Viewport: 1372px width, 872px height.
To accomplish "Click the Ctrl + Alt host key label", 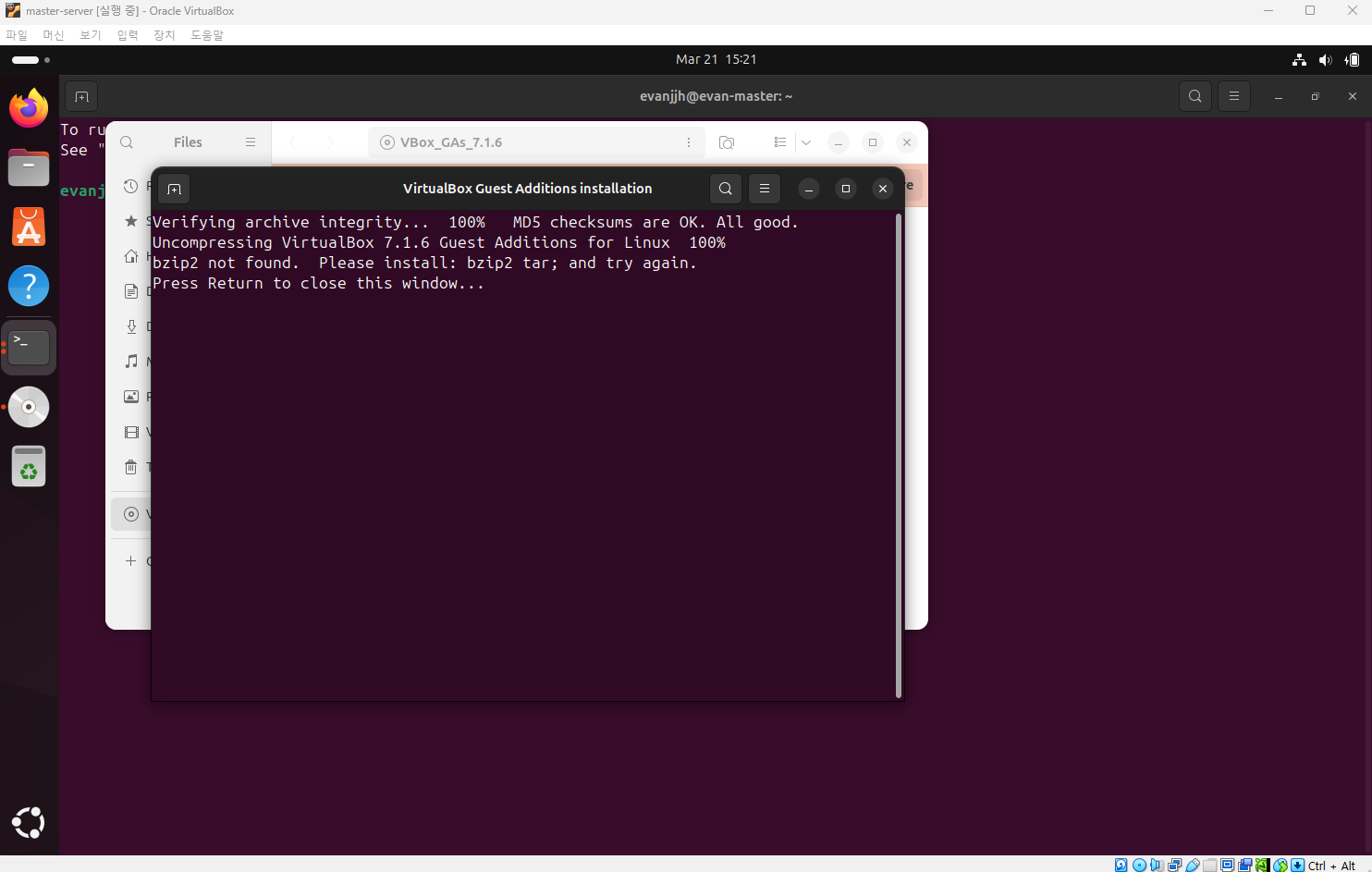I will pyautogui.click(x=1331, y=866).
